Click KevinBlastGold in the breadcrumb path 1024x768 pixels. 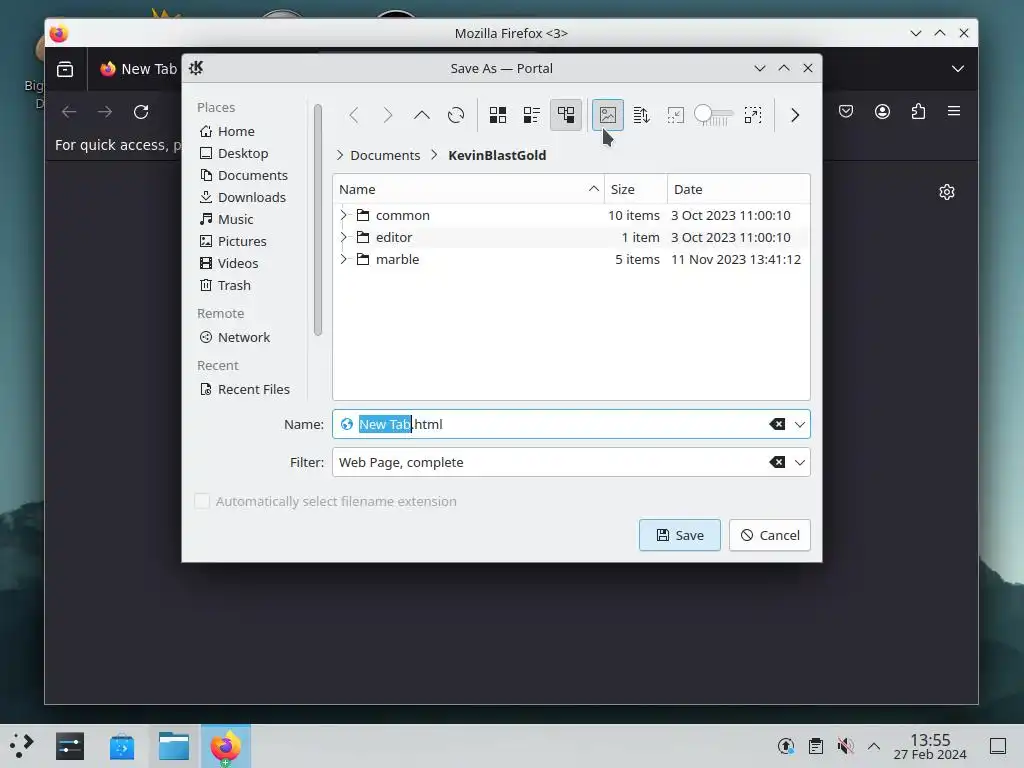(497, 155)
